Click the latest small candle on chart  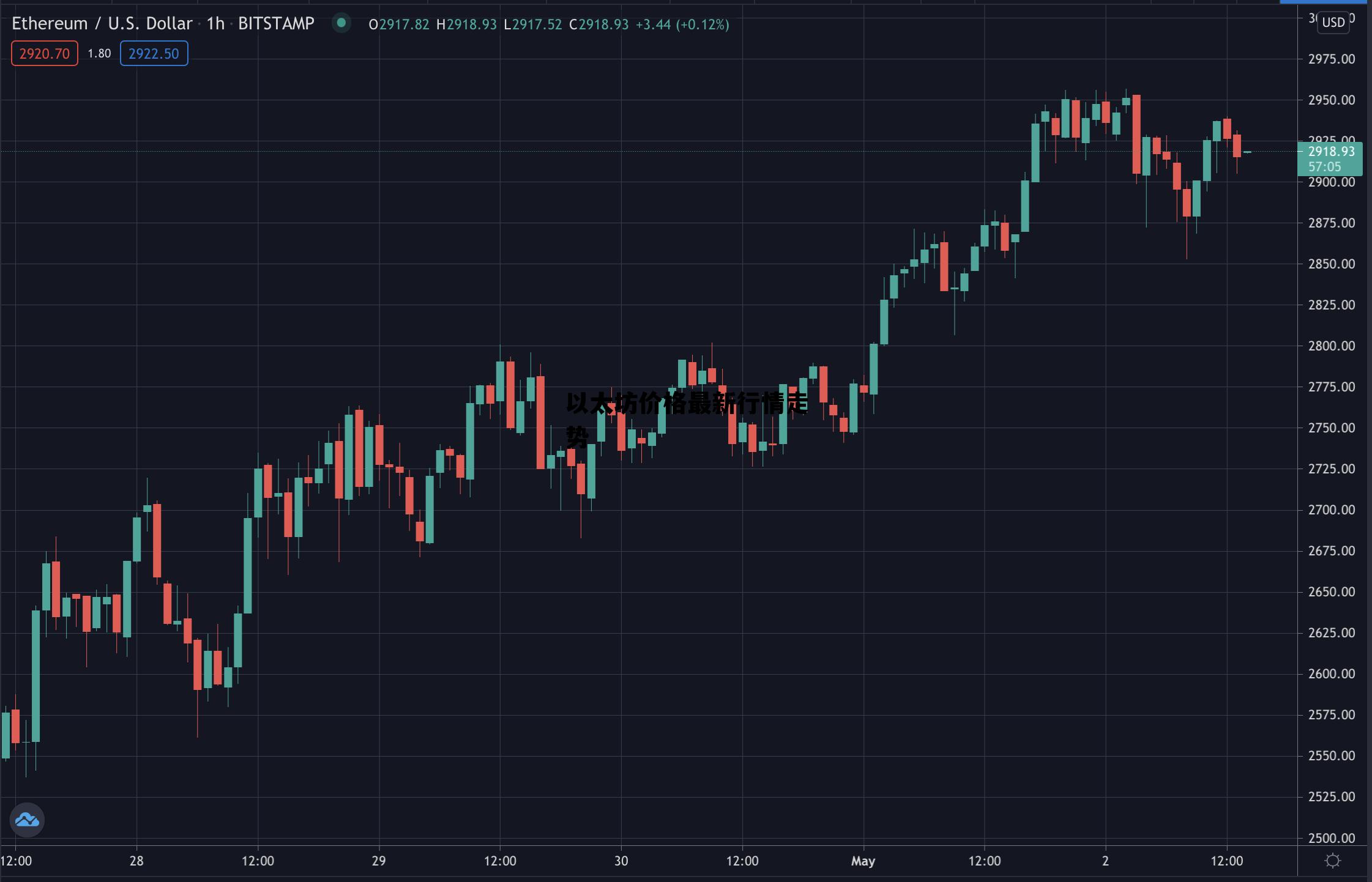click(1247, 152)
